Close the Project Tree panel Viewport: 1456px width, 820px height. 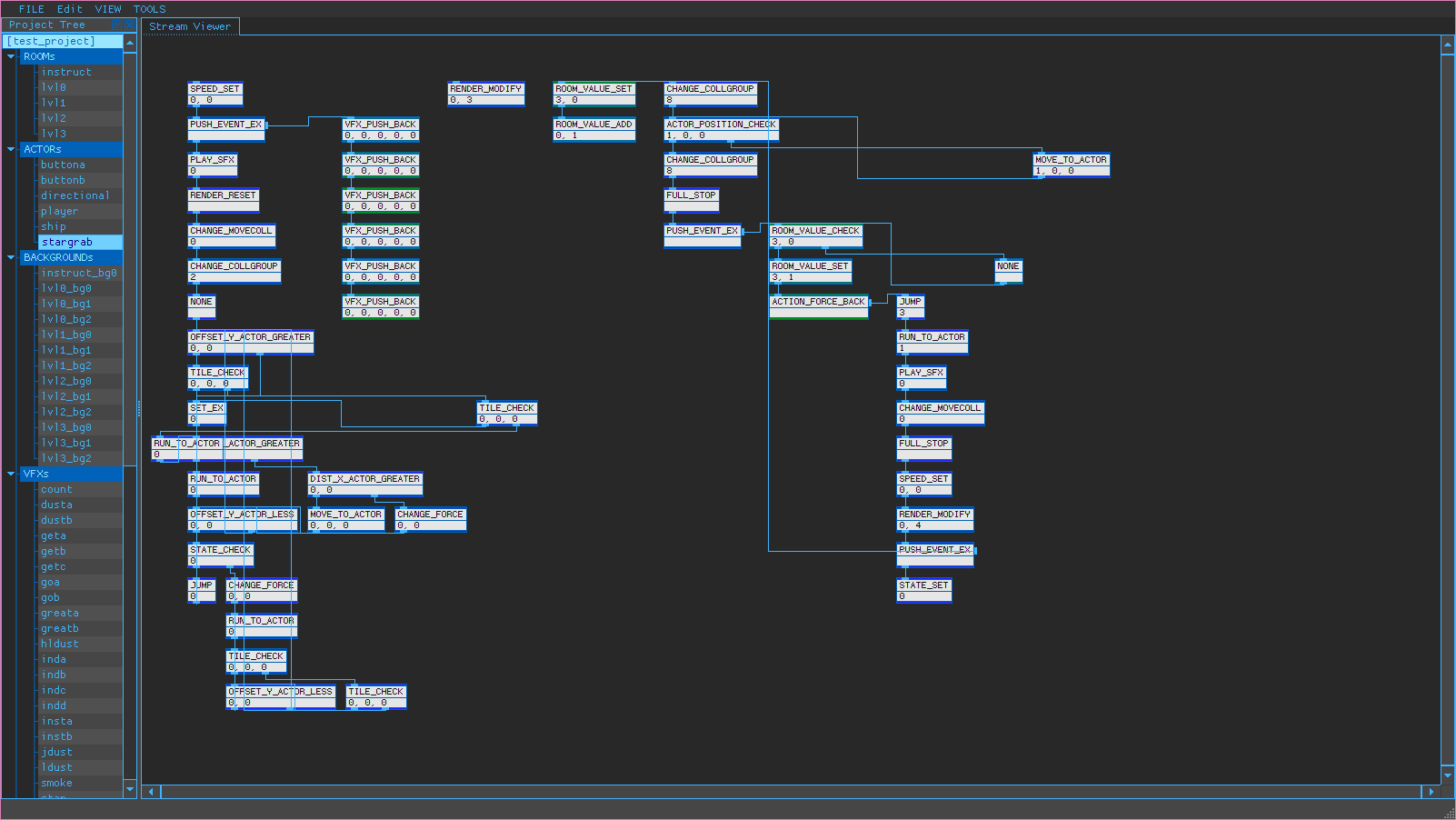click(x=129, y=25)
